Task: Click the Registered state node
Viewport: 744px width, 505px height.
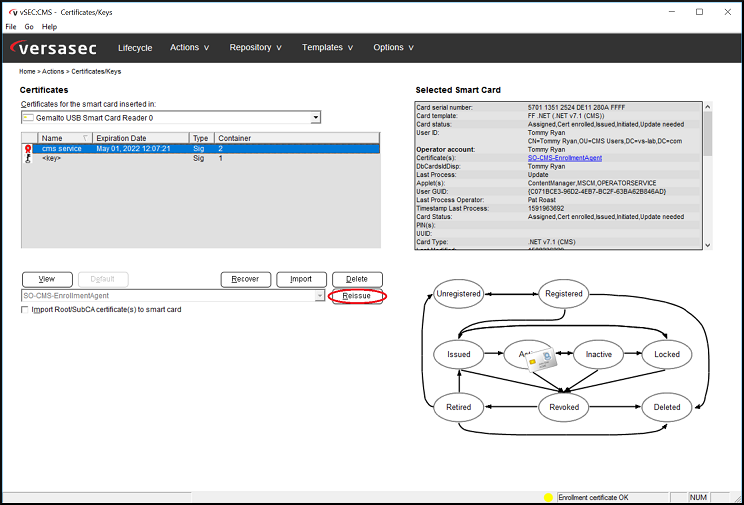Action: click(x=564, y=294)
